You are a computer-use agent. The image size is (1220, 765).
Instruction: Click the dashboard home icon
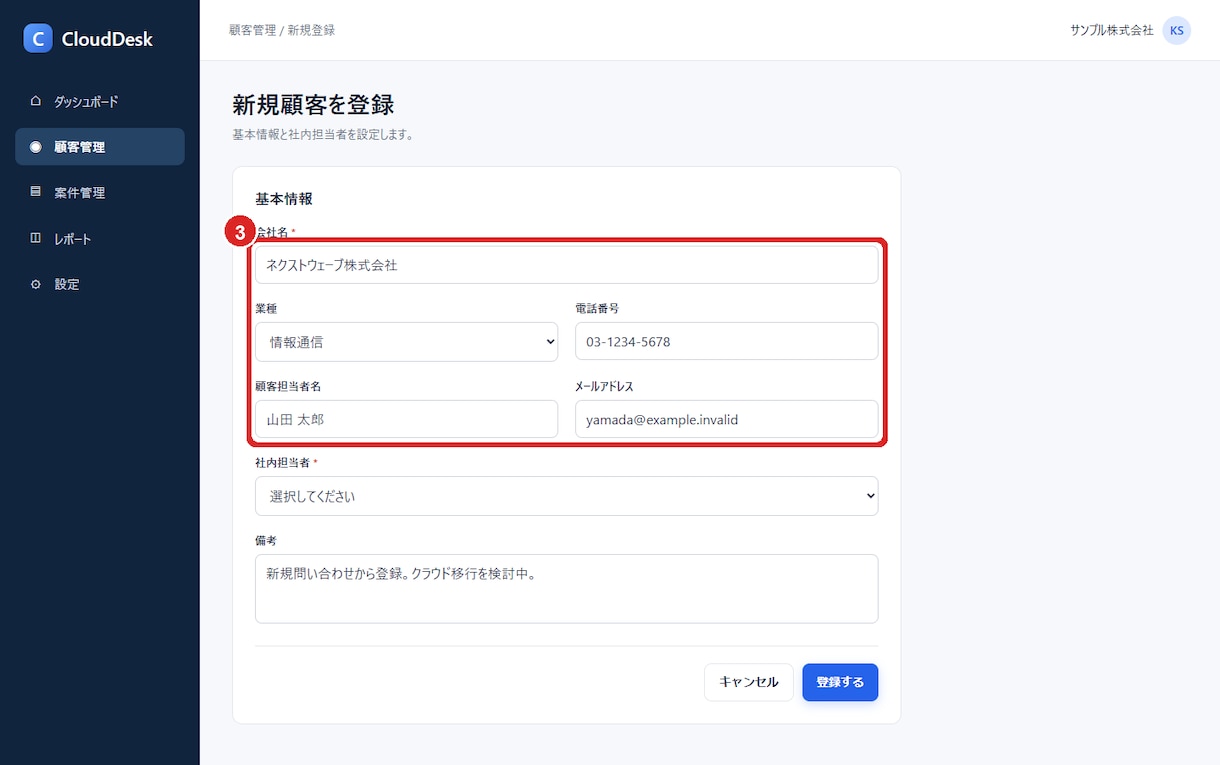point(36,101)
